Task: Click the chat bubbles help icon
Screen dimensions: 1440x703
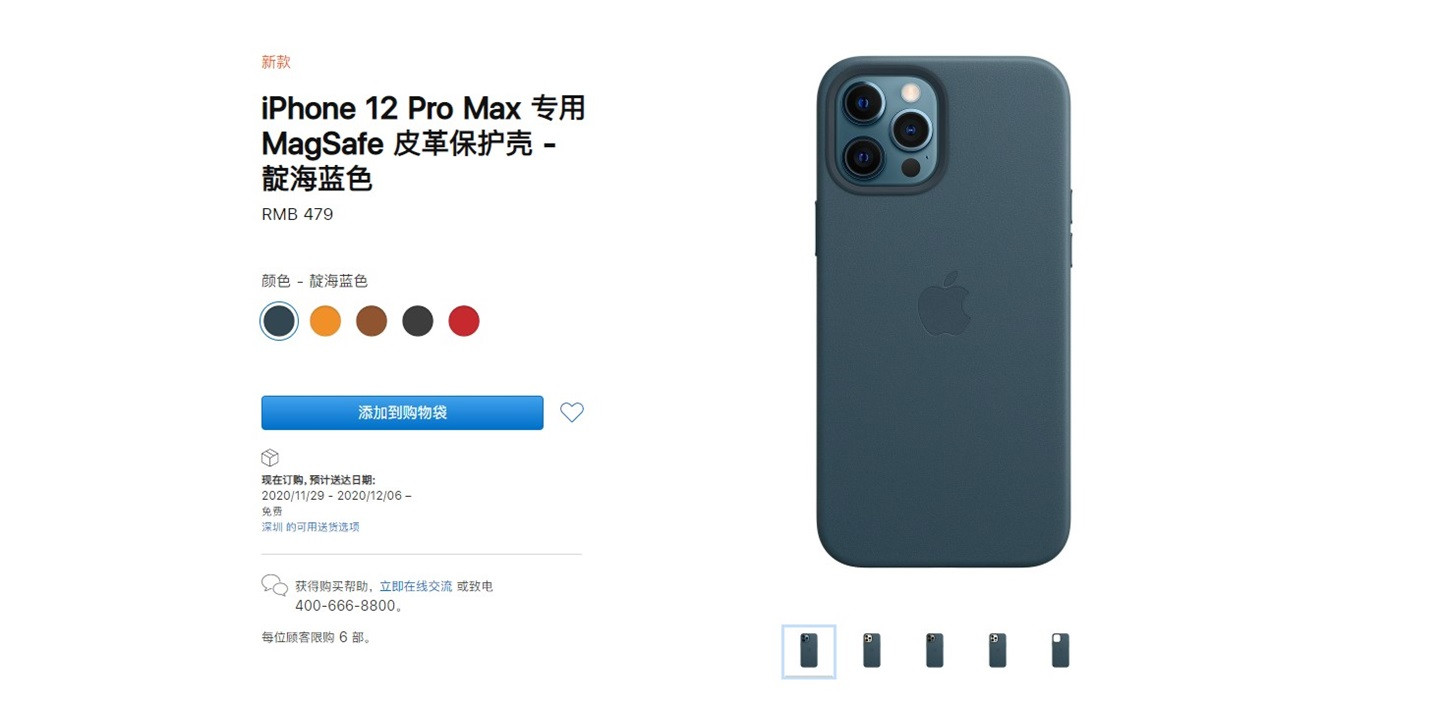Action: click(x=274, y=585)
